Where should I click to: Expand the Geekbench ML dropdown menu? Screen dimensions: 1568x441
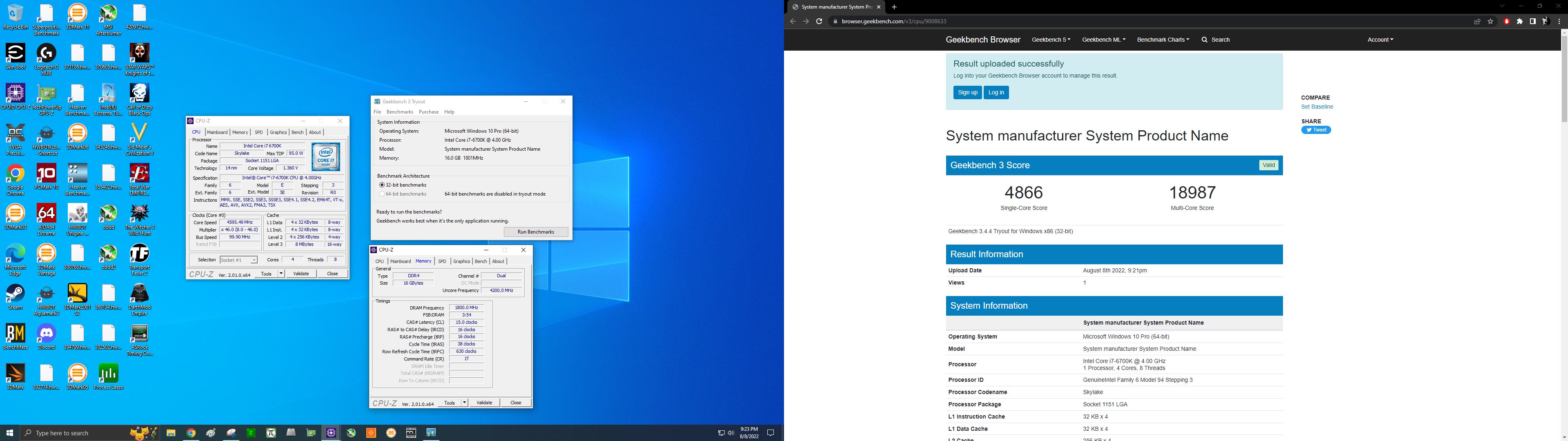1104,40
